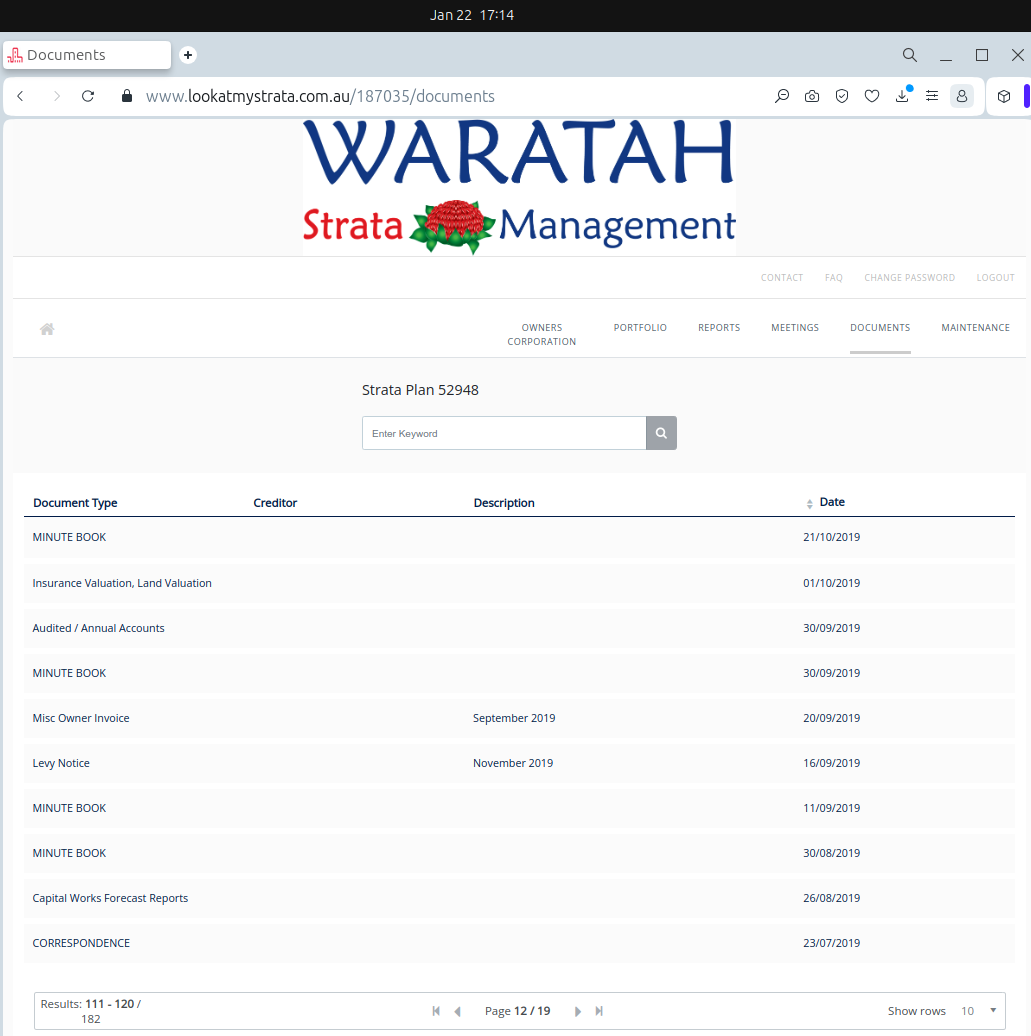
Task: Open the cube extensions icon
Action: (x=1004, y=96)
